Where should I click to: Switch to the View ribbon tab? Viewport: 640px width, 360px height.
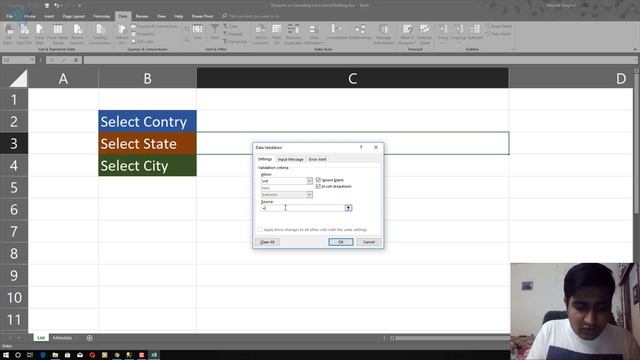(x=161, y=16)
